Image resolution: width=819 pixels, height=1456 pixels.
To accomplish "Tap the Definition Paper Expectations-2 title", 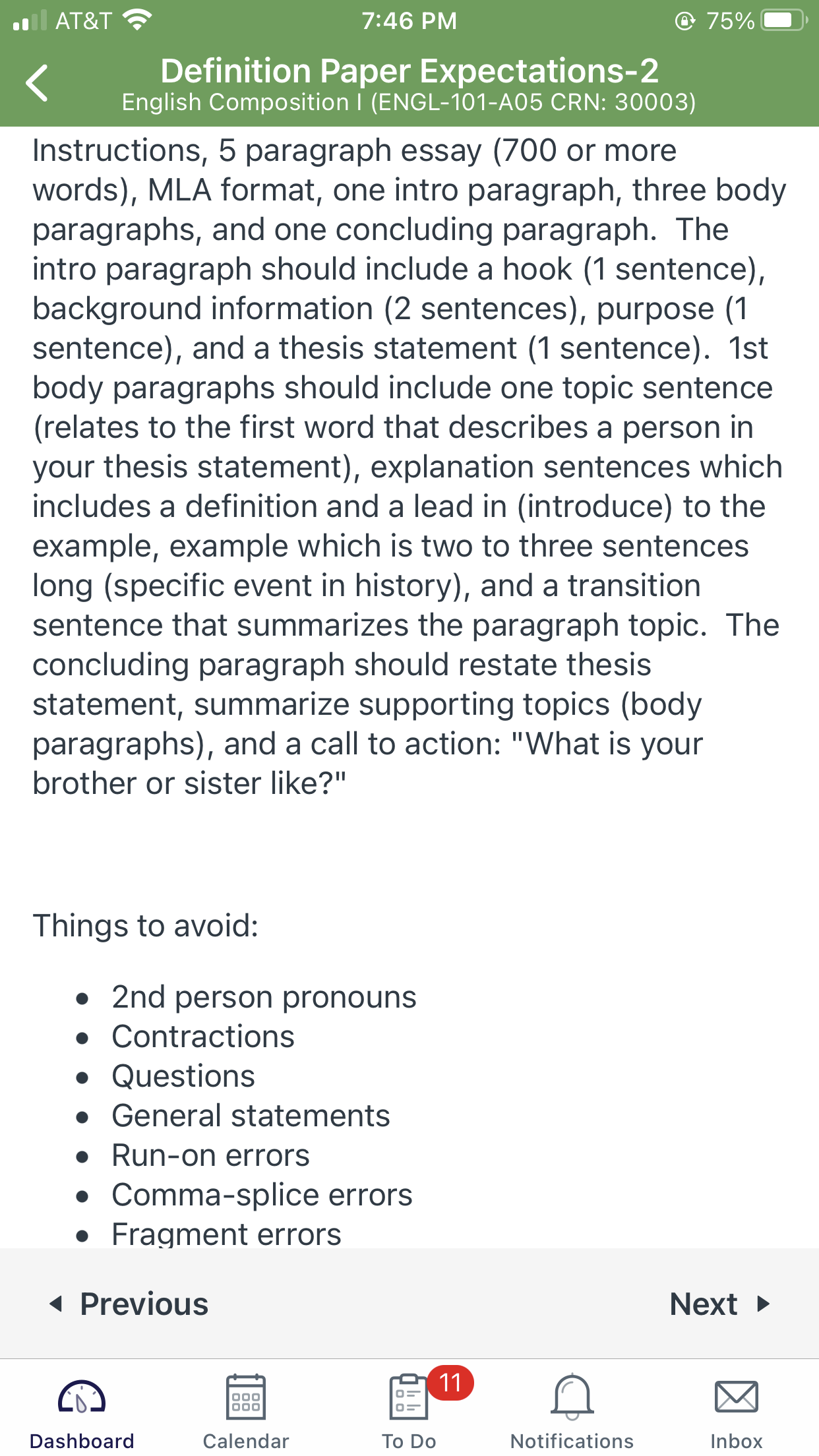I will [x=409, y=71].
